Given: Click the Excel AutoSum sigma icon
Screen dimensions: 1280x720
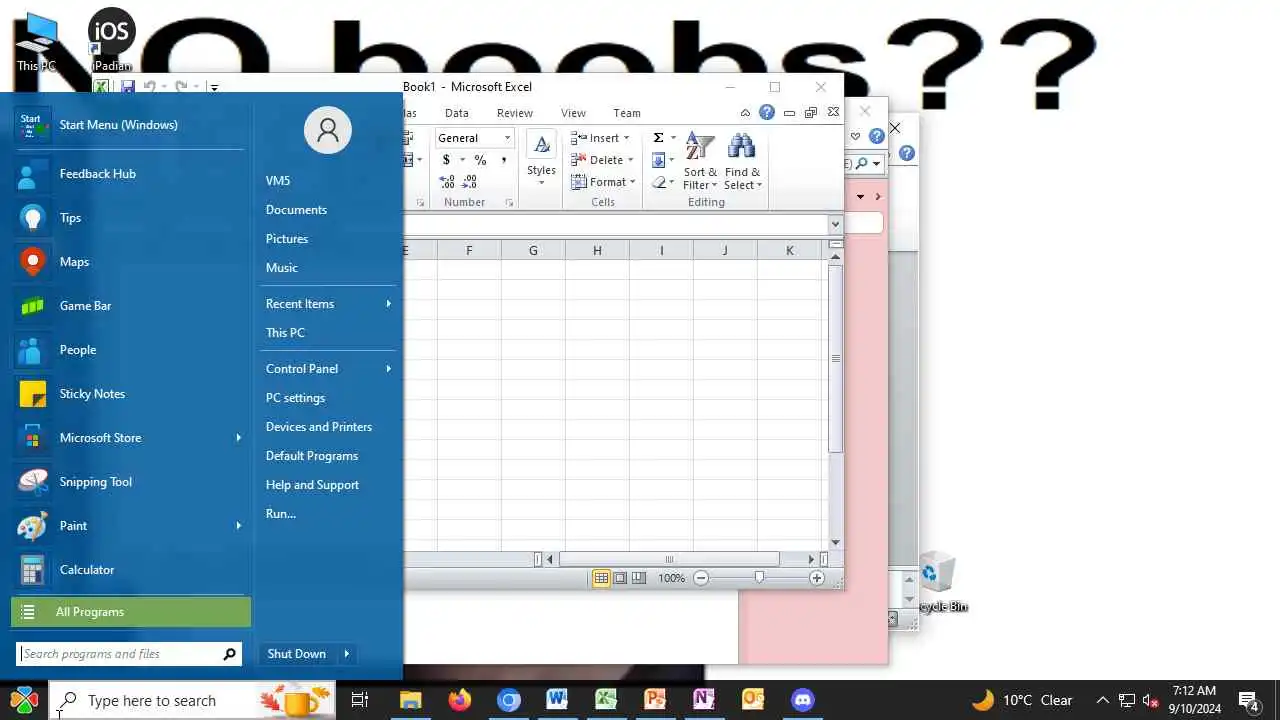Looking at the screenshot, I should coord(658,138).
